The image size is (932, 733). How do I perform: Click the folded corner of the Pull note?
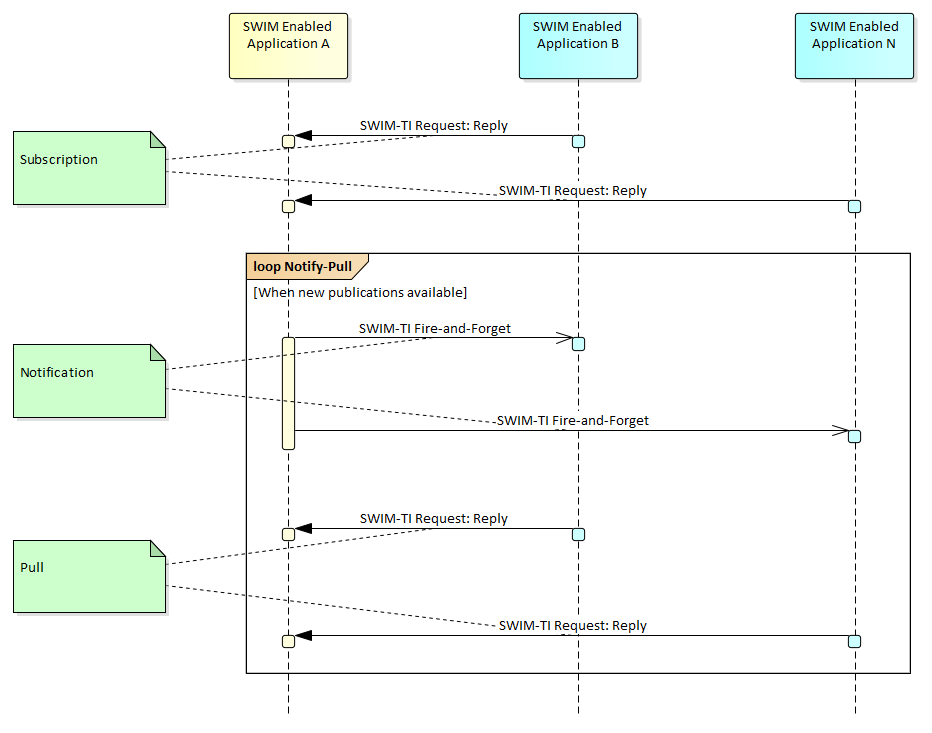coord(157,548)
